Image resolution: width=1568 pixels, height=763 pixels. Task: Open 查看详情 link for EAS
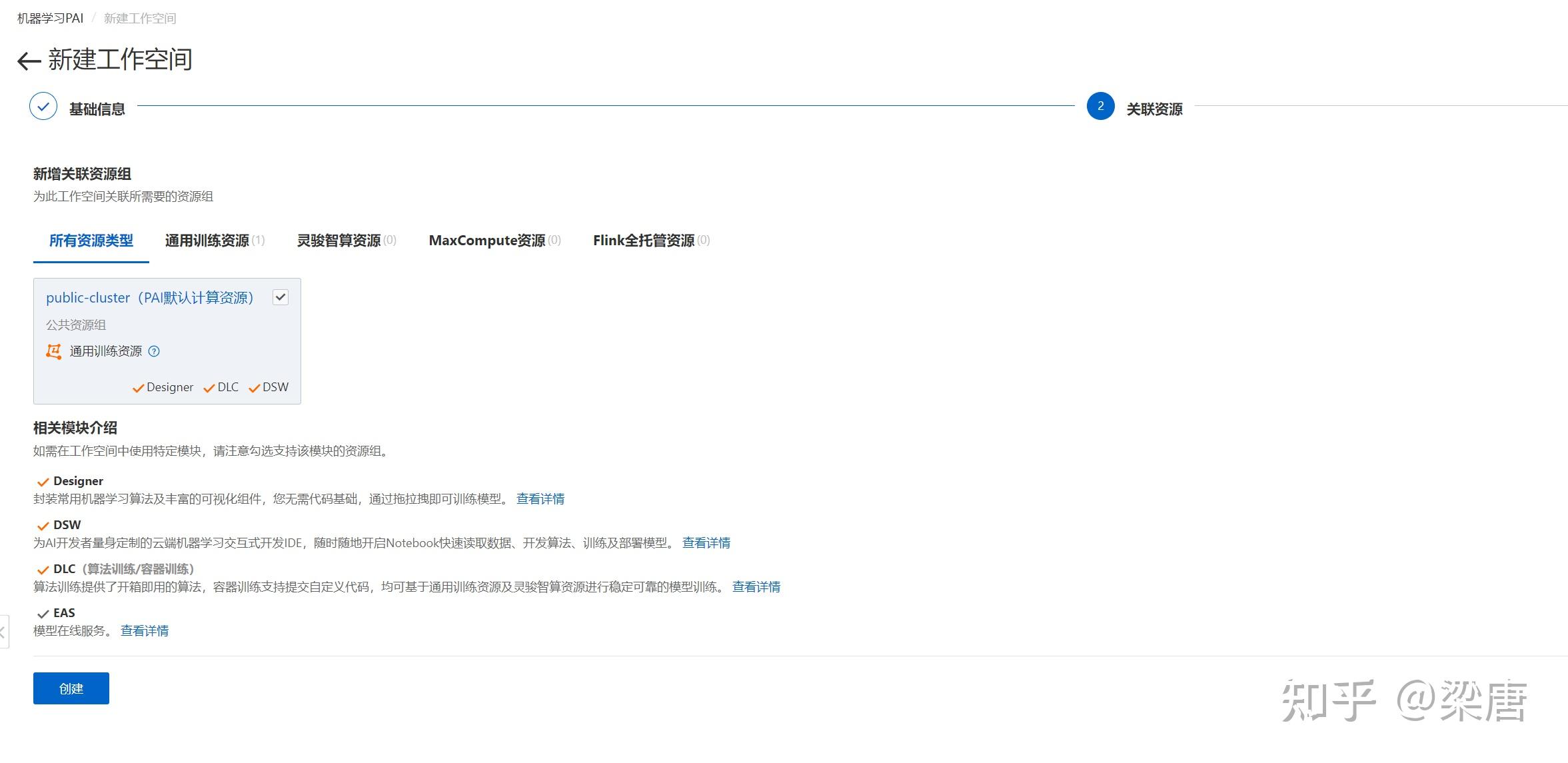click(145, 631)
